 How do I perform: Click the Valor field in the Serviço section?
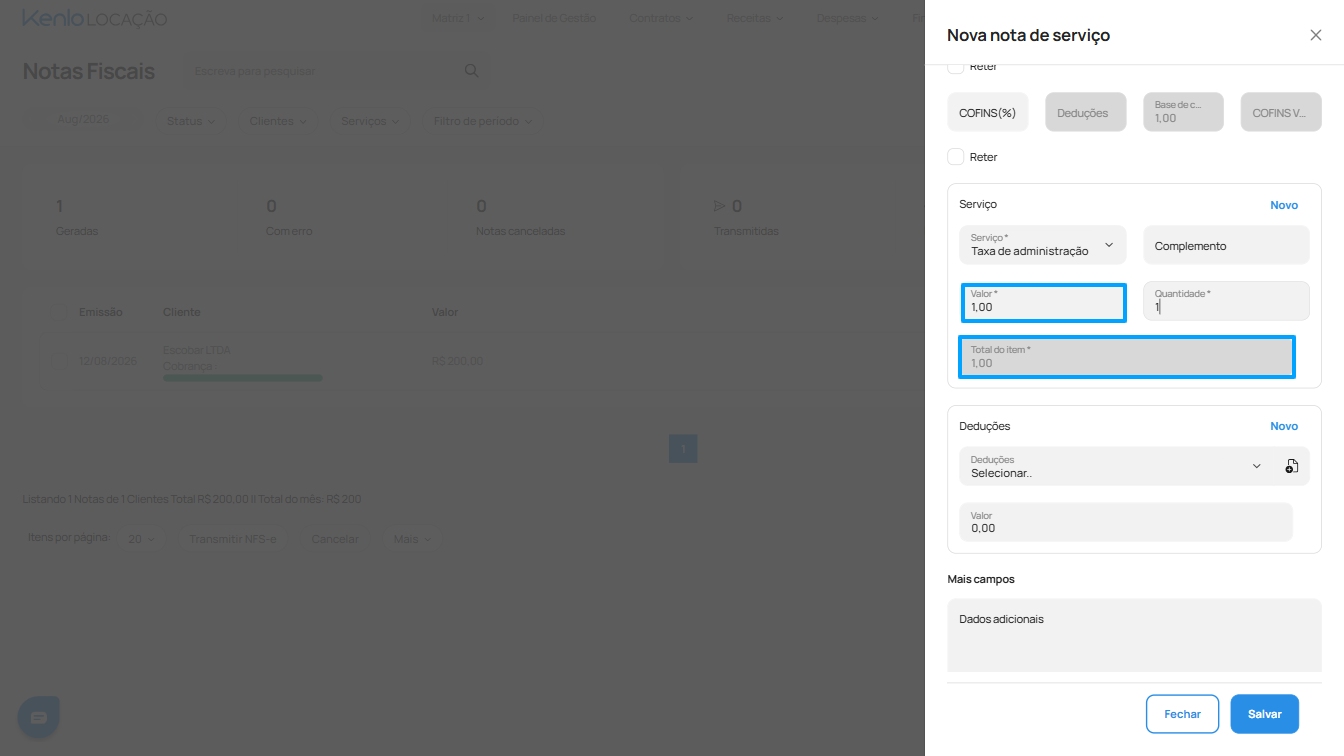(x=1044, y=301)
